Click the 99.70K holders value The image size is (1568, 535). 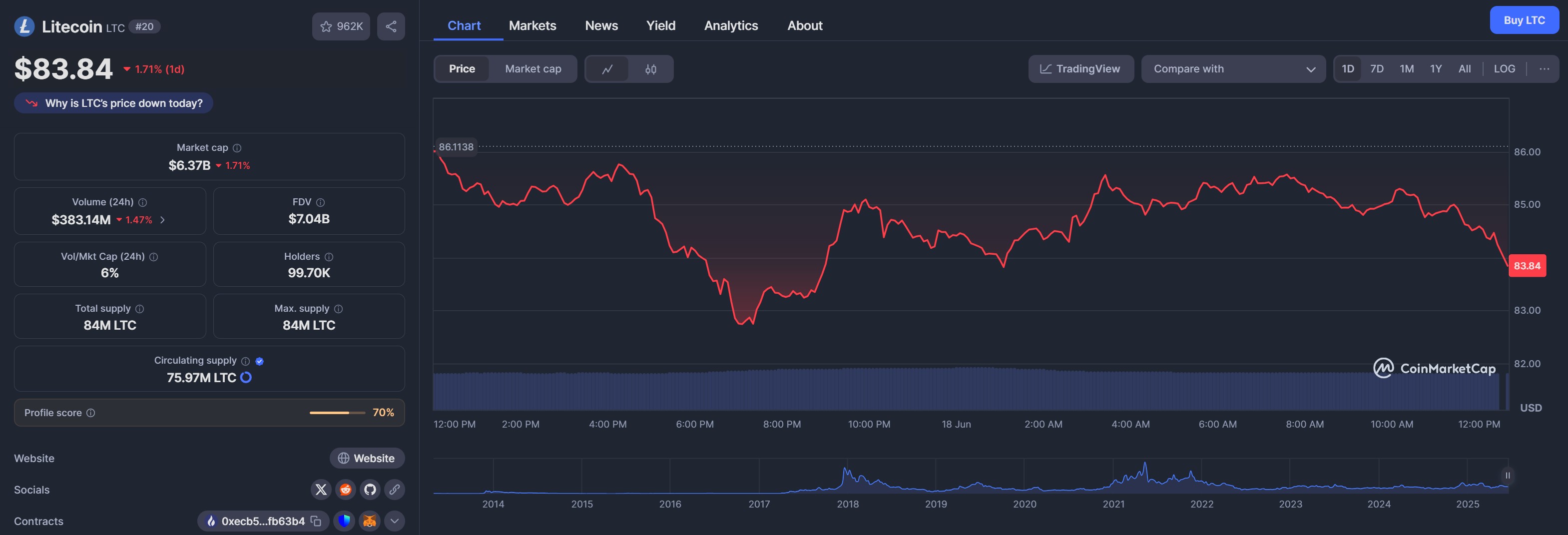click(309, 273)
